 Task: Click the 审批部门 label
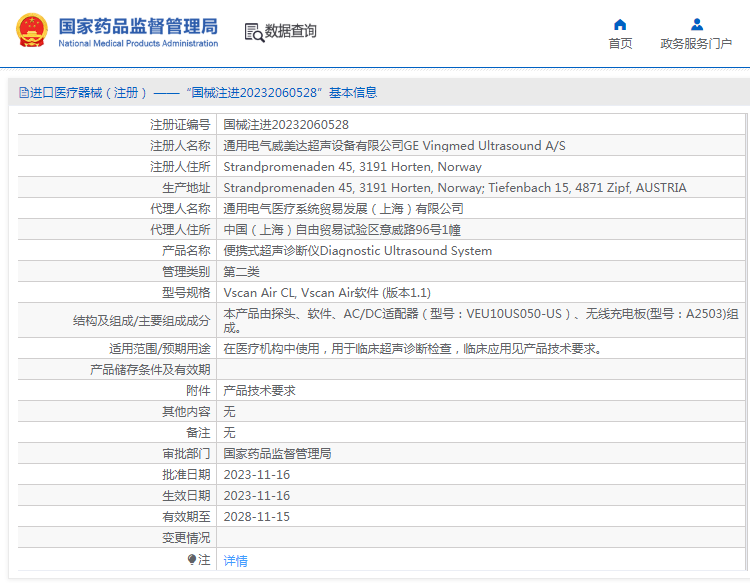(x=186, y=454)
